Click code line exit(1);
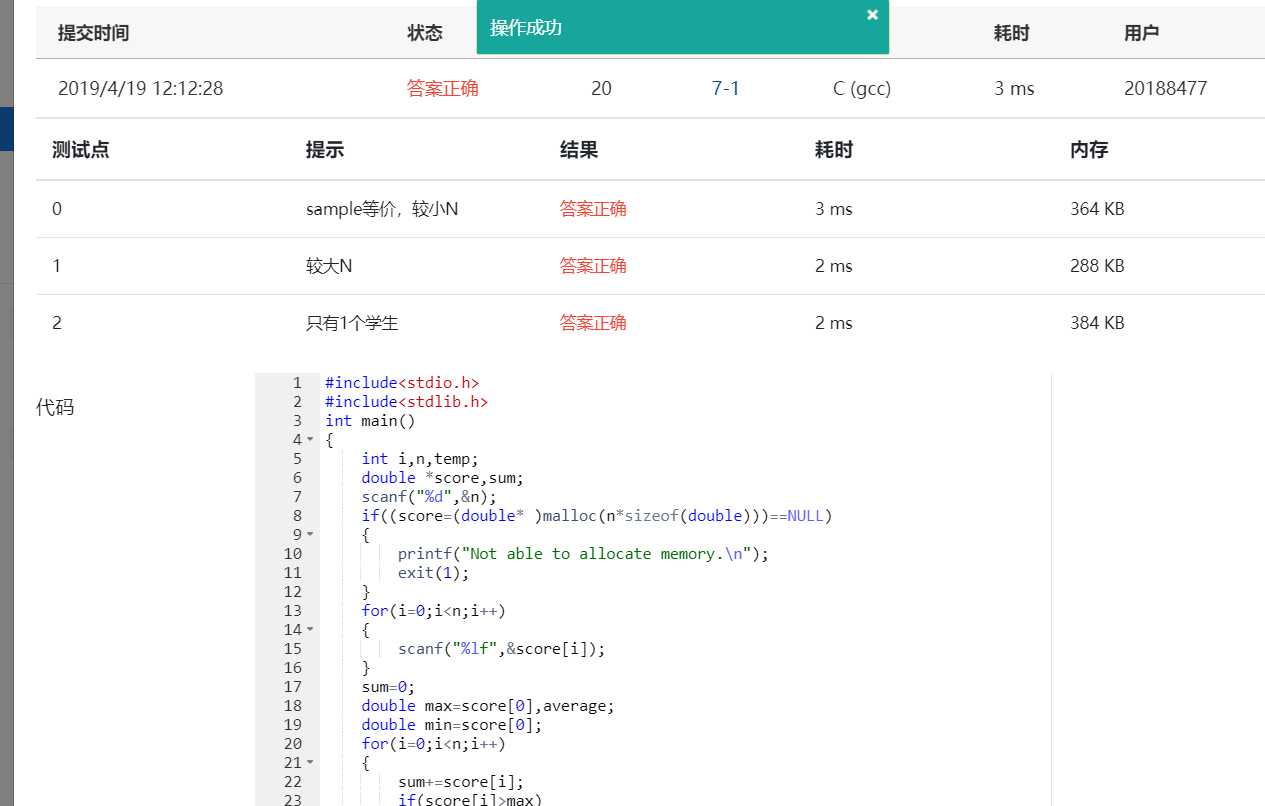This screenshot has height=806, width=1265. [x=433, y=573]
